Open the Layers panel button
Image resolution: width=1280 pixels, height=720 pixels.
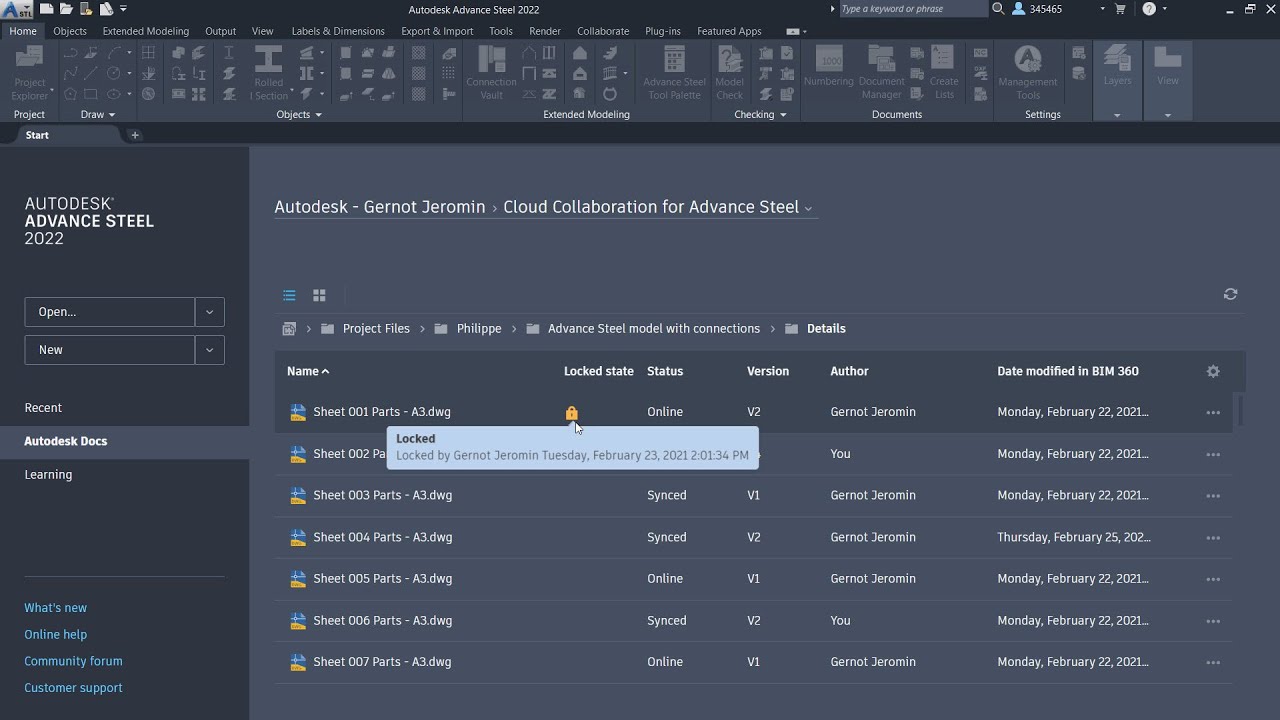coord(1117,66)
